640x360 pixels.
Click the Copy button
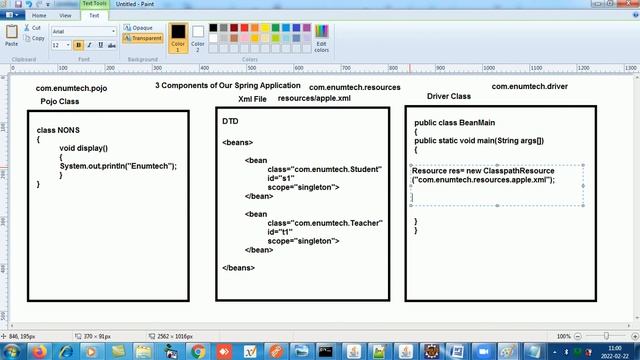(x=34, y=38)
